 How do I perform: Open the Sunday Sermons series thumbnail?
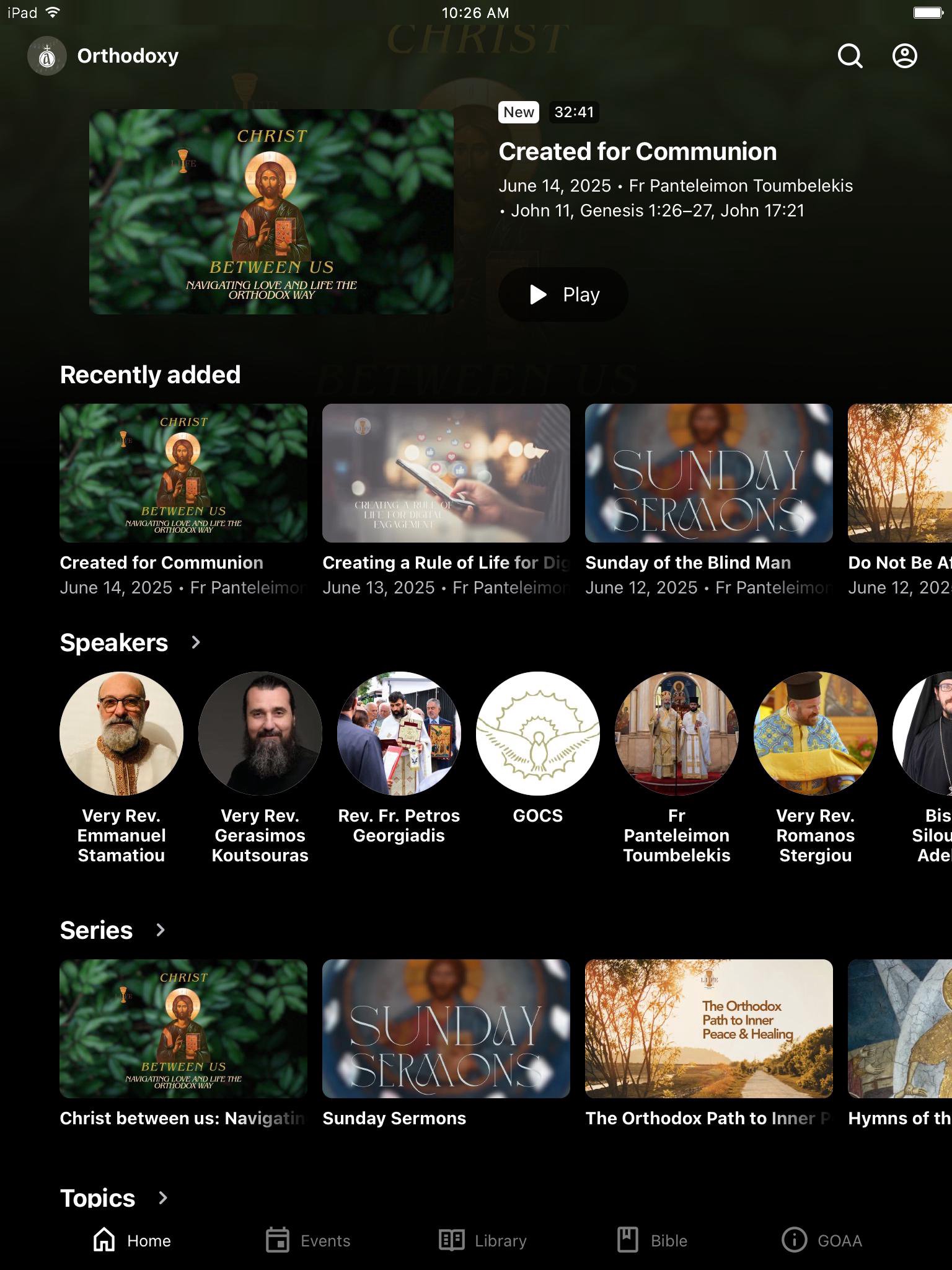446,1029
